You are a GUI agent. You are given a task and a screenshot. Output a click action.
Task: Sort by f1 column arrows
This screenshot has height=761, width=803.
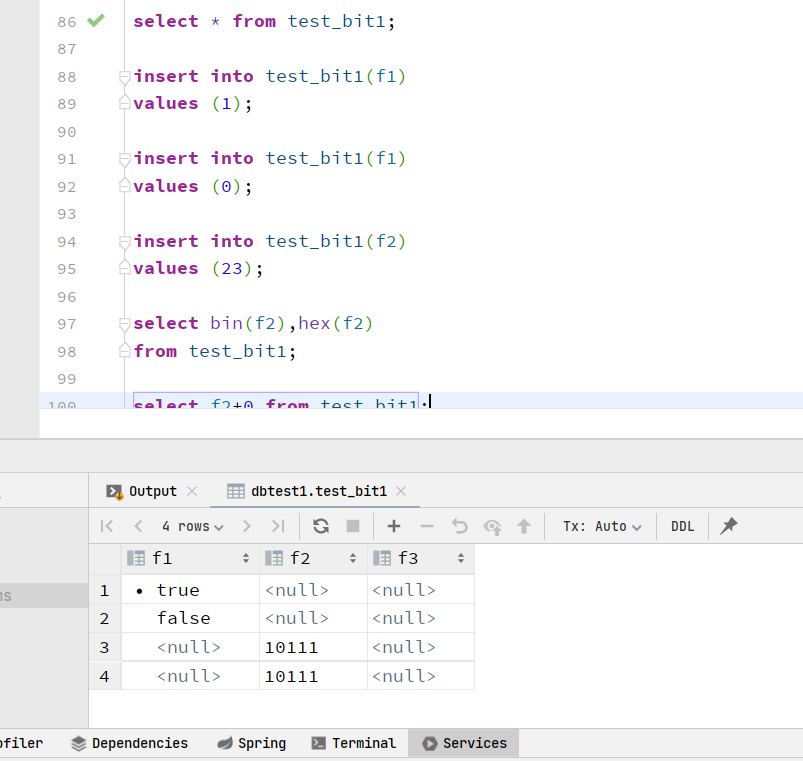[246, 558]
